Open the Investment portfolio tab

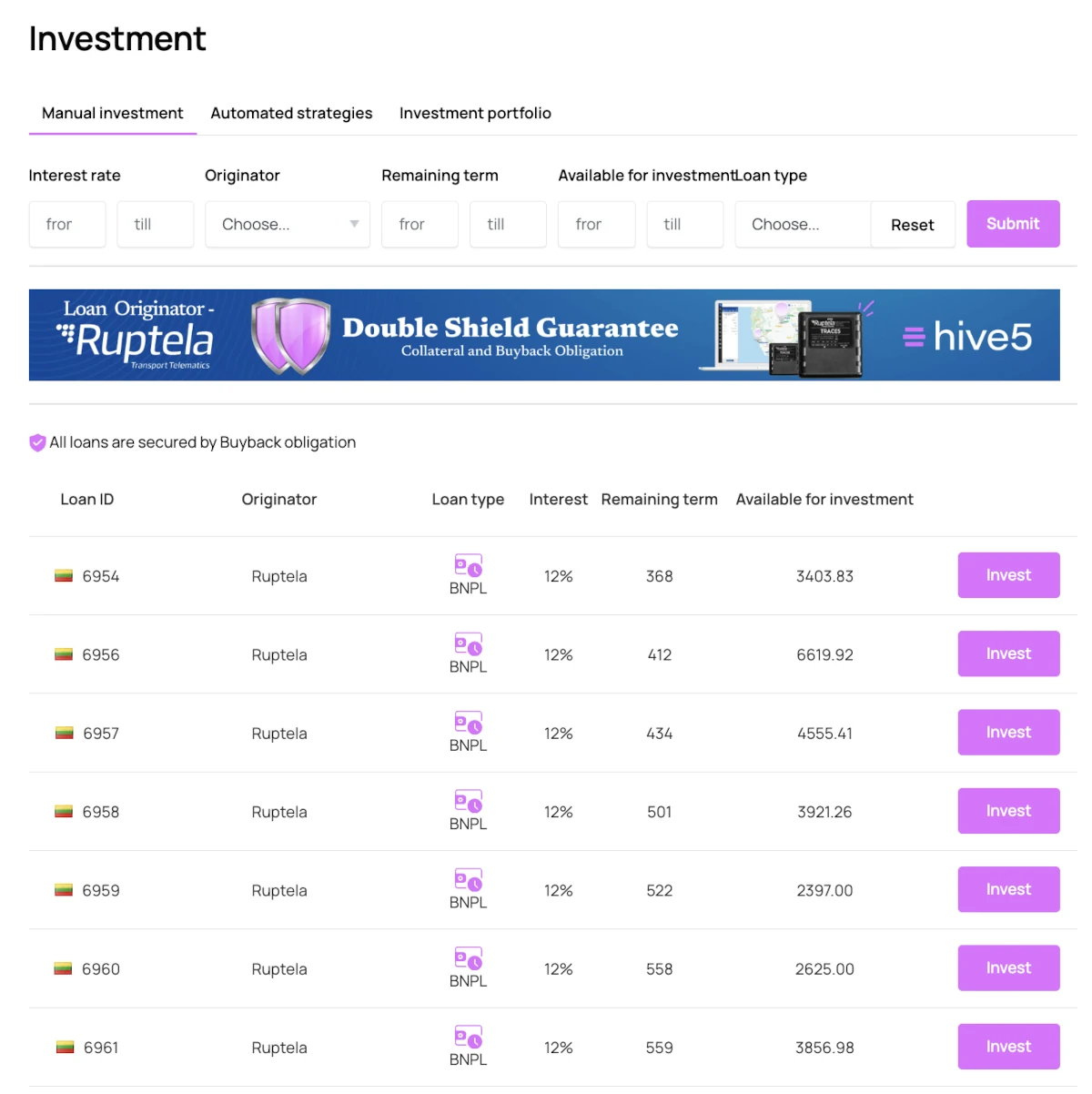(x=475, y=113)
